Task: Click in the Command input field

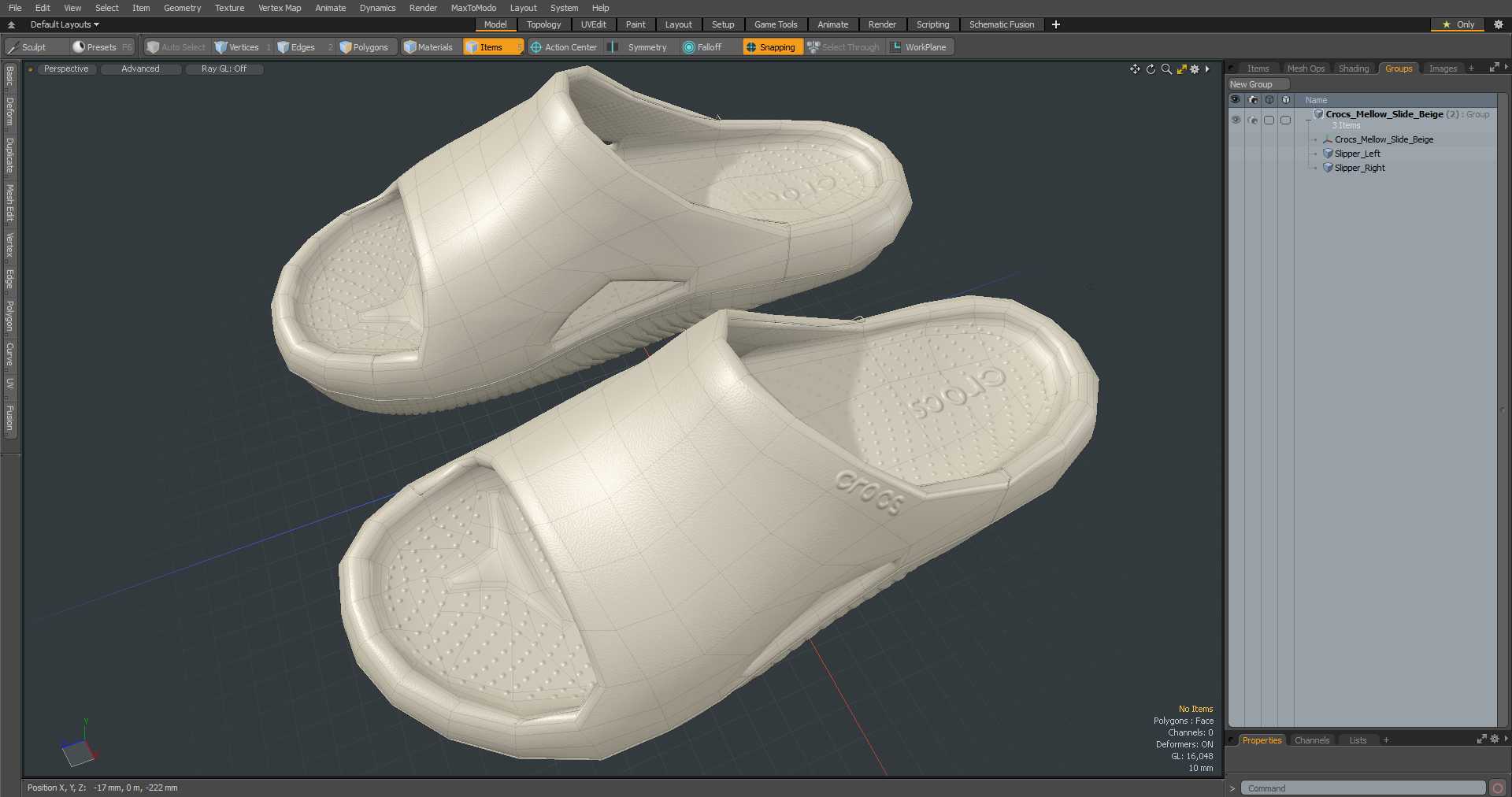Action: [x=1363, y=788]
